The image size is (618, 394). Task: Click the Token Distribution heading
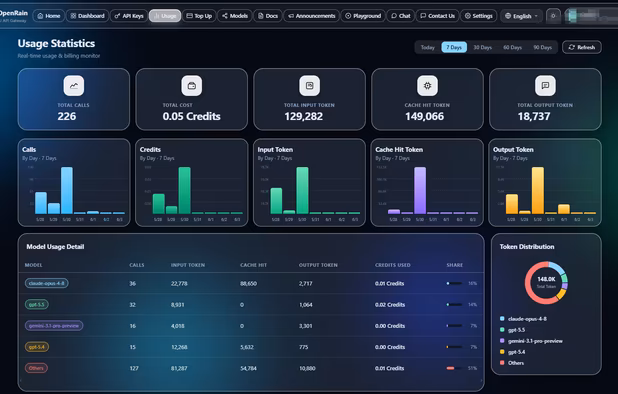coord(527,247)
